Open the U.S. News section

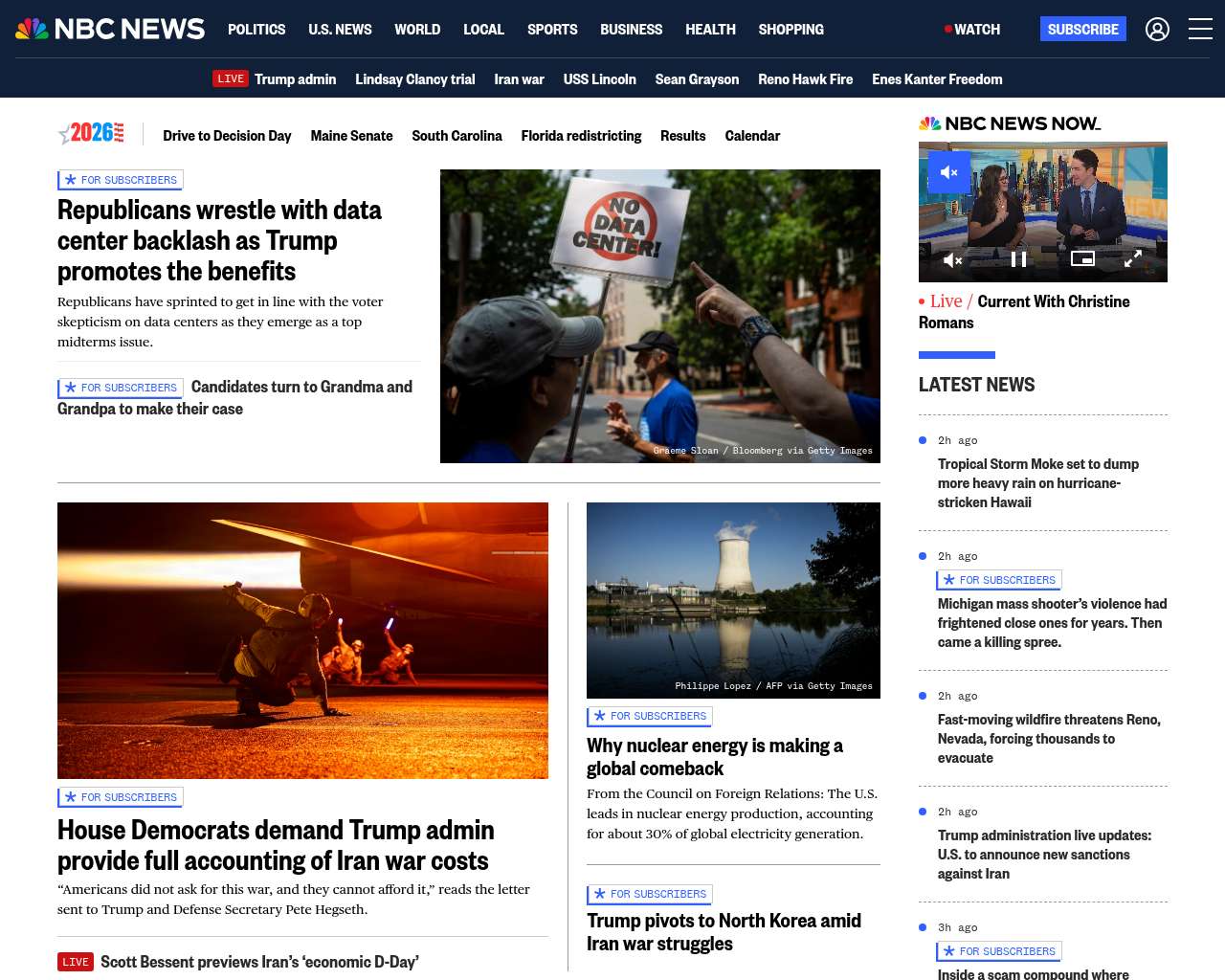click(x=340, y=30)
